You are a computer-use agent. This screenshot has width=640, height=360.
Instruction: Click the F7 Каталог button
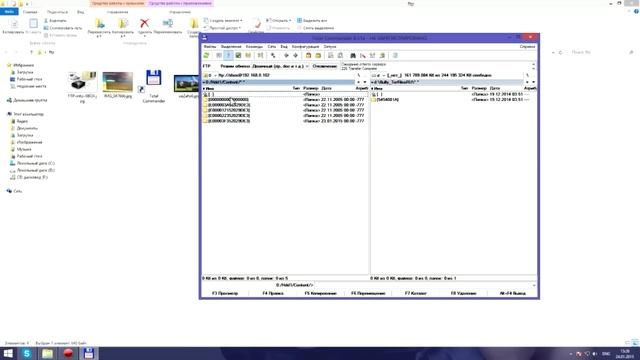[x=416, y=293]
